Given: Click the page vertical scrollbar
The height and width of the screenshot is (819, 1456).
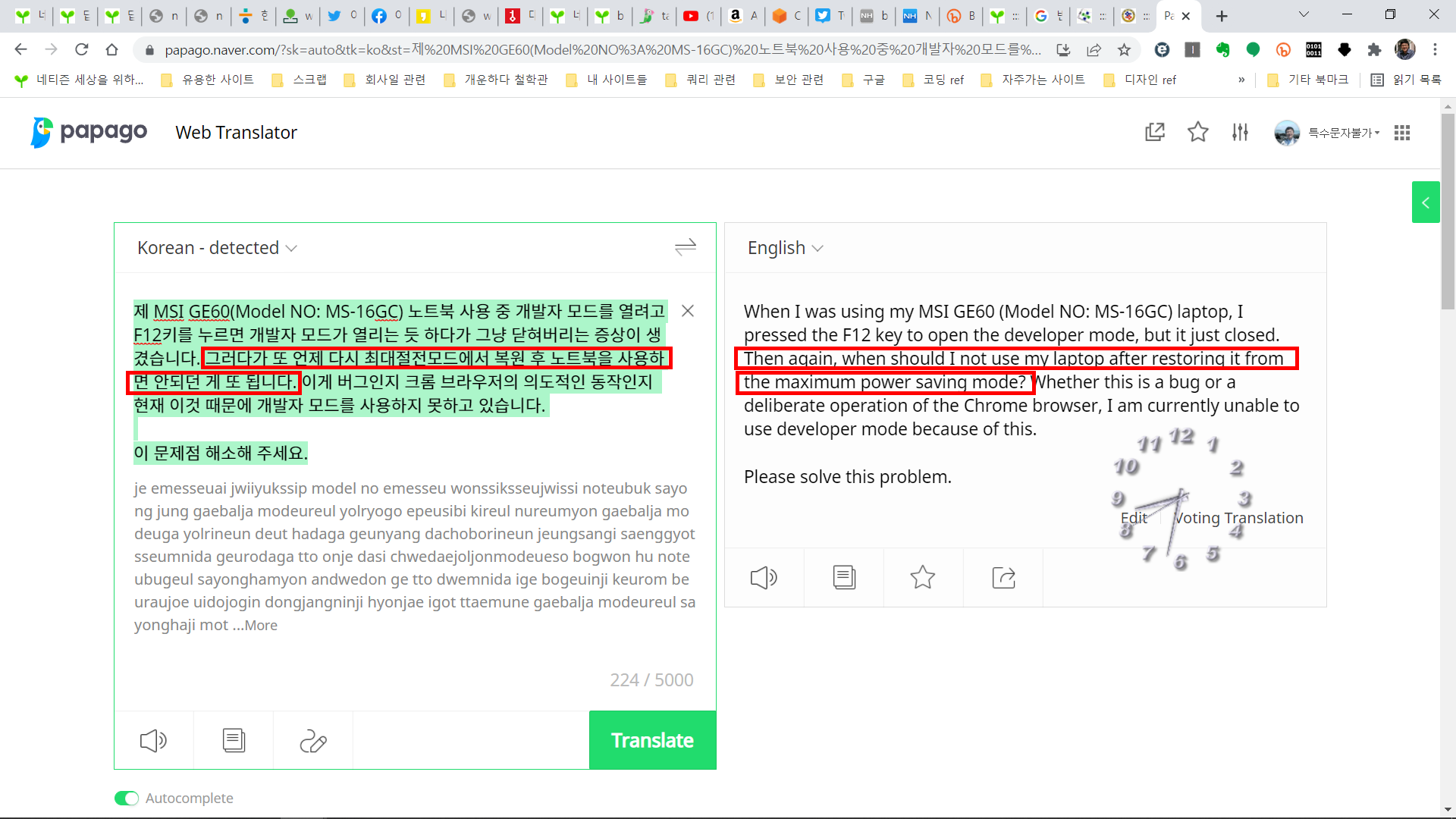Looking at the screenshot, I should click(x=1448, y=211).
